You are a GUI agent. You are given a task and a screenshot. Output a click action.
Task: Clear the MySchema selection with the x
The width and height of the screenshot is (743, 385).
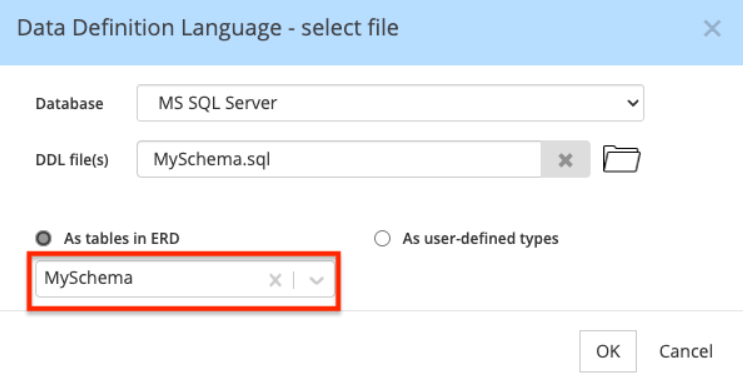point(275,280)
